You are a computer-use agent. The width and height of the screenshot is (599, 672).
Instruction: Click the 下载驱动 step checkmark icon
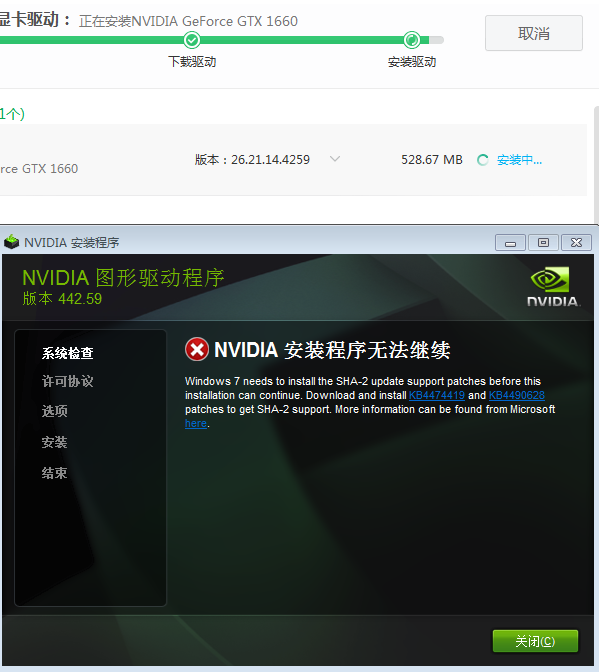point(192,40)
